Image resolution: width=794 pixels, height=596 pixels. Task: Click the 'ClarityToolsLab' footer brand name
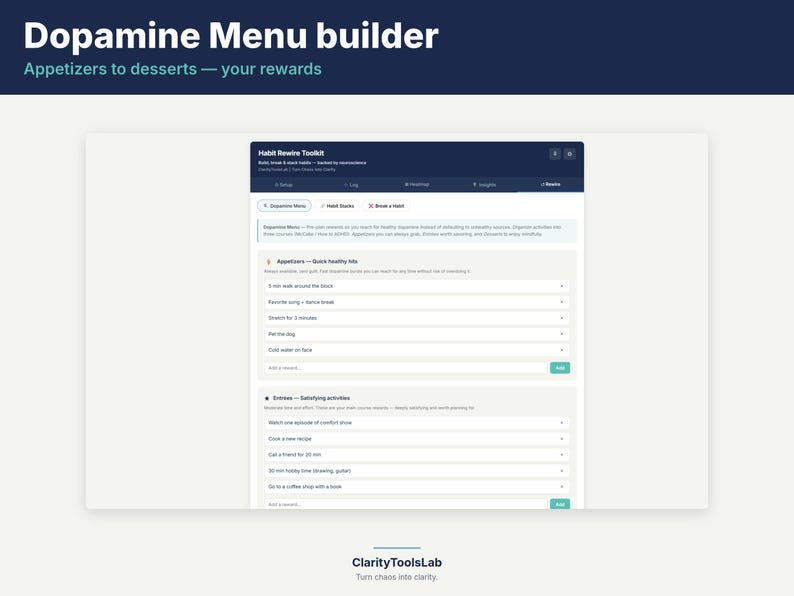397,563
